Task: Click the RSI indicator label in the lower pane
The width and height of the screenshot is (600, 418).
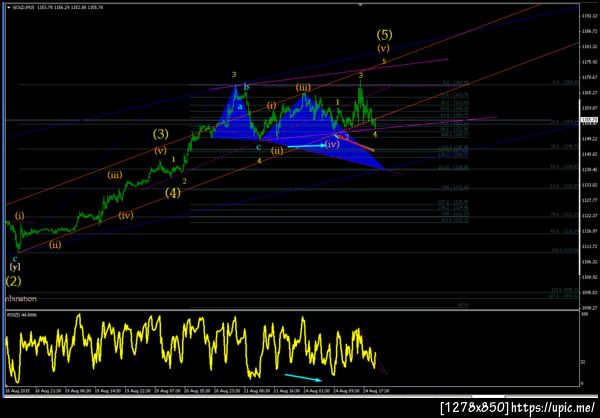Action: [20, 314]
